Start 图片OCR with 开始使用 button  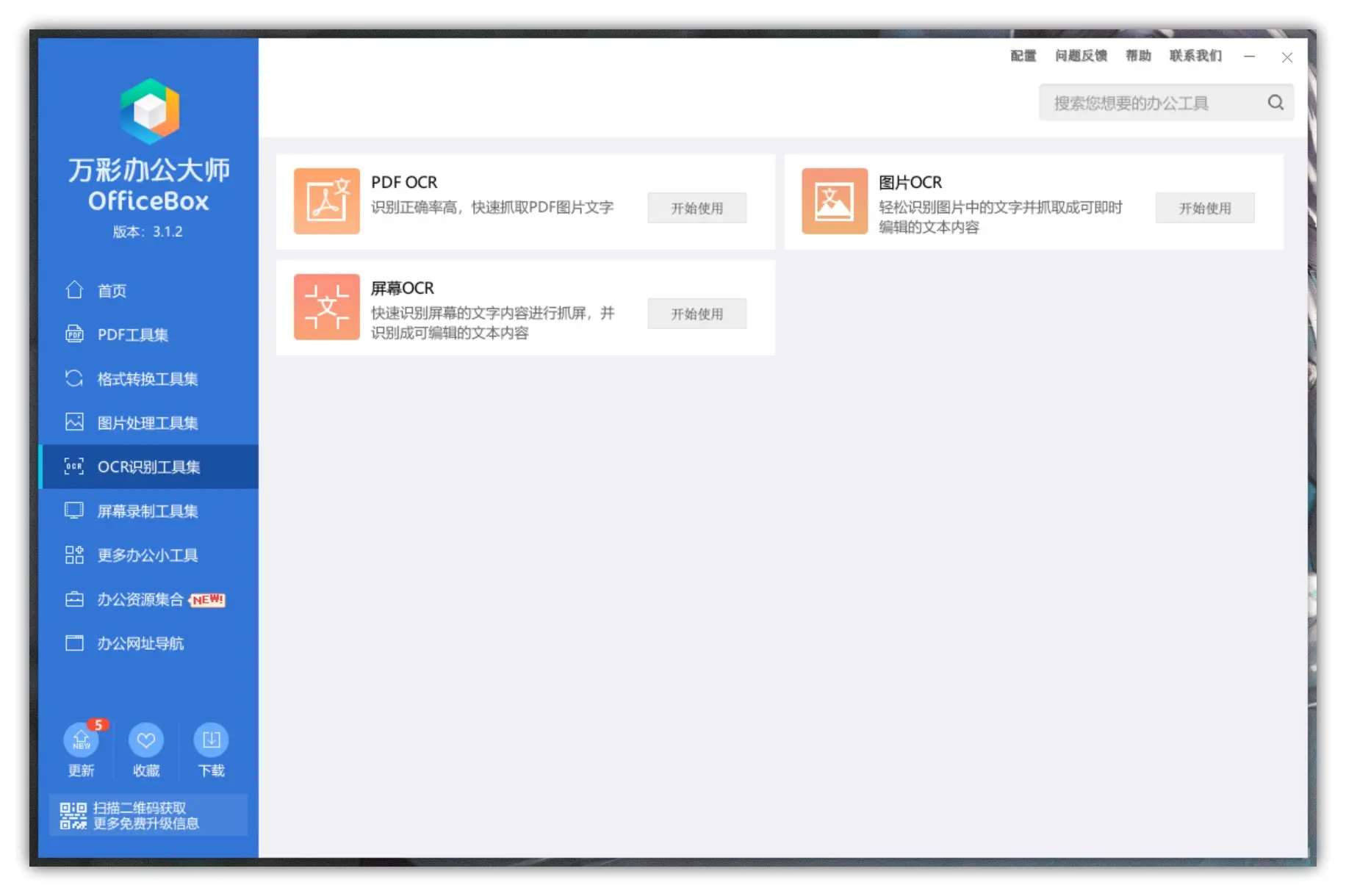1205,208
